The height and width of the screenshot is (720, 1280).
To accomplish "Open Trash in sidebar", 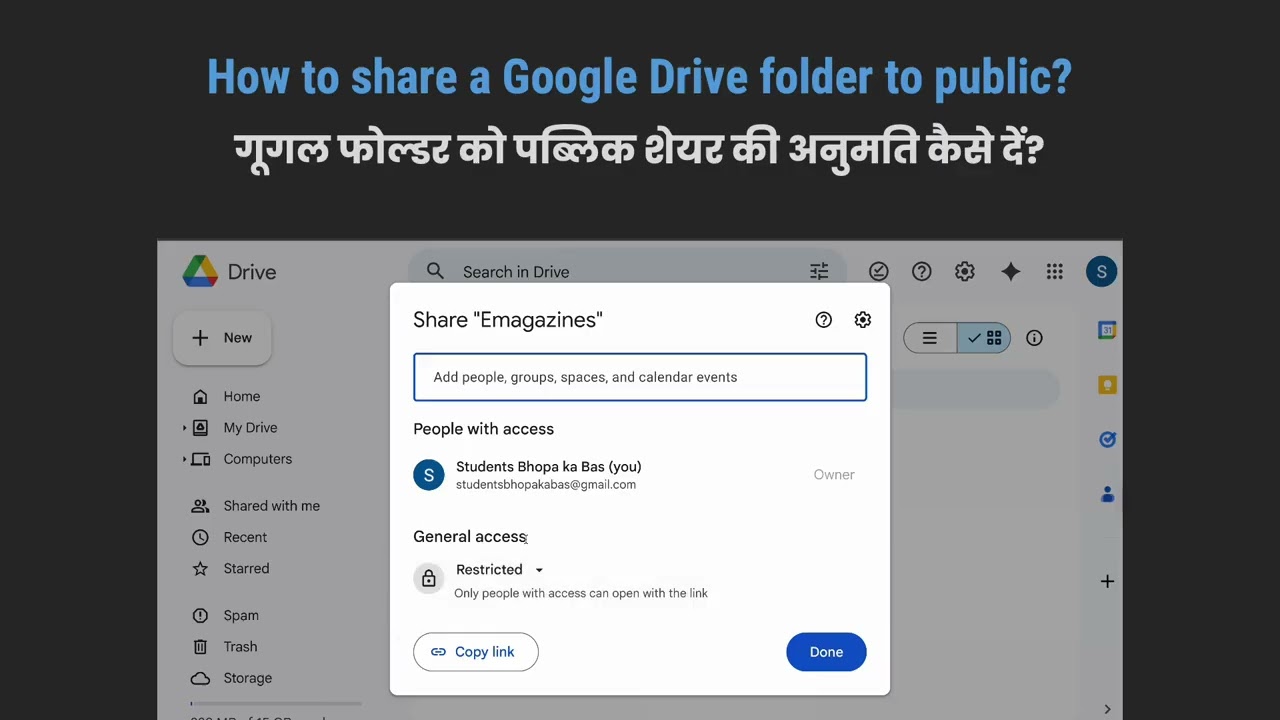I will point(240,647).
